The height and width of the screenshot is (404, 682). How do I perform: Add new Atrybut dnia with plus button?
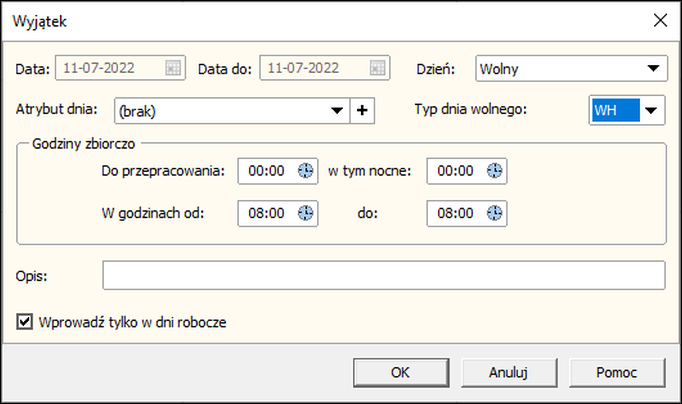(363, 110)
